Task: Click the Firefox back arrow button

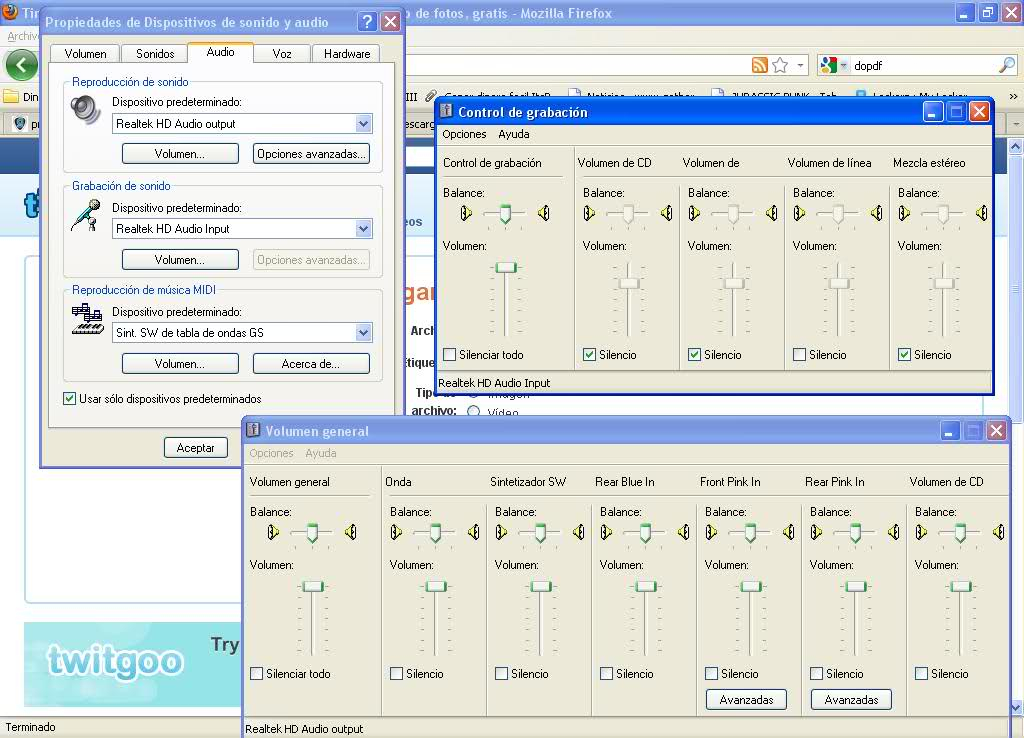Action: click(x=21, y=66)
